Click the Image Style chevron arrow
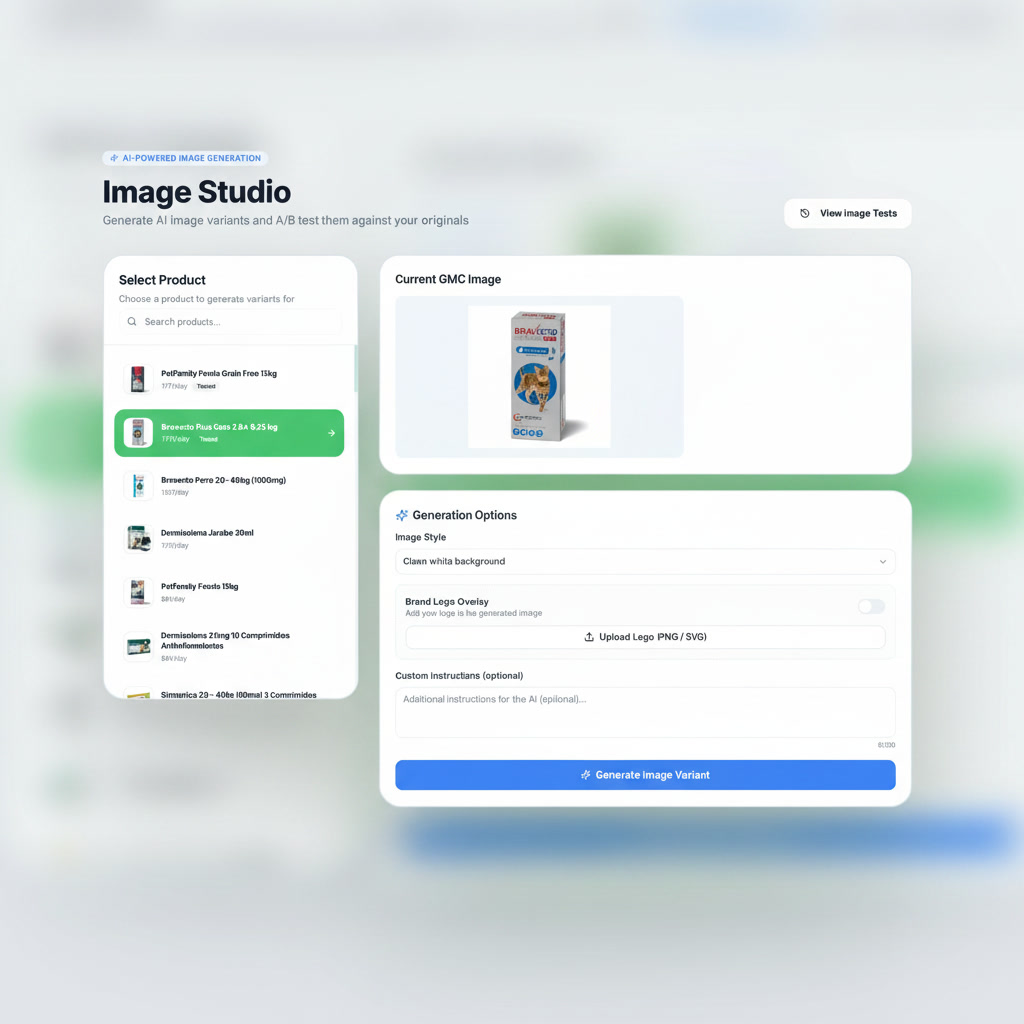 [883, 562]
